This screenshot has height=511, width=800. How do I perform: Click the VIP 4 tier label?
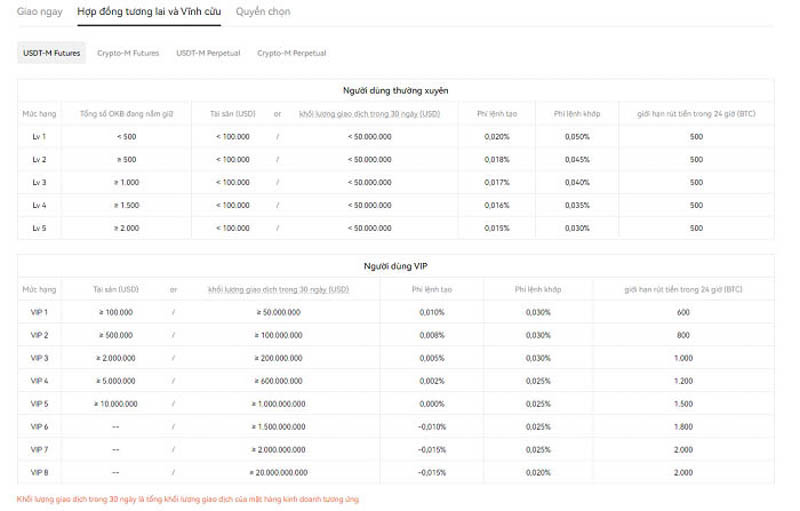pos(39,381)
